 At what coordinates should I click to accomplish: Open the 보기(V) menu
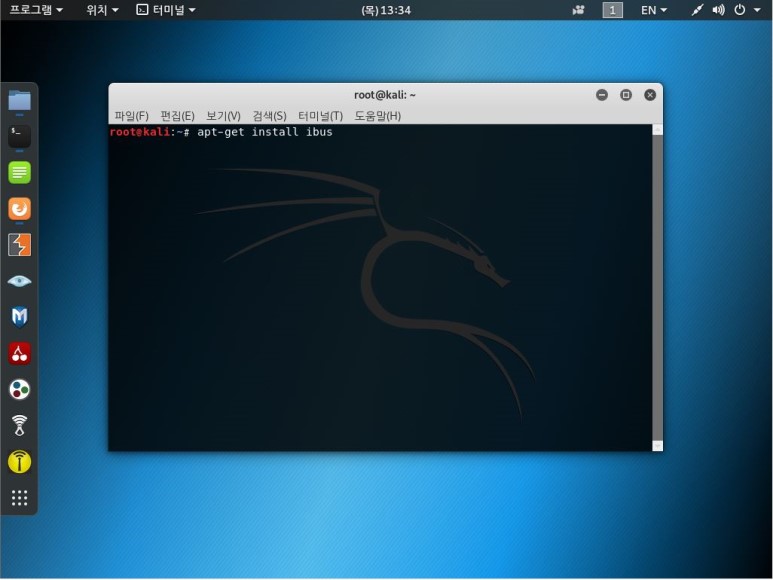coord(223,116)
